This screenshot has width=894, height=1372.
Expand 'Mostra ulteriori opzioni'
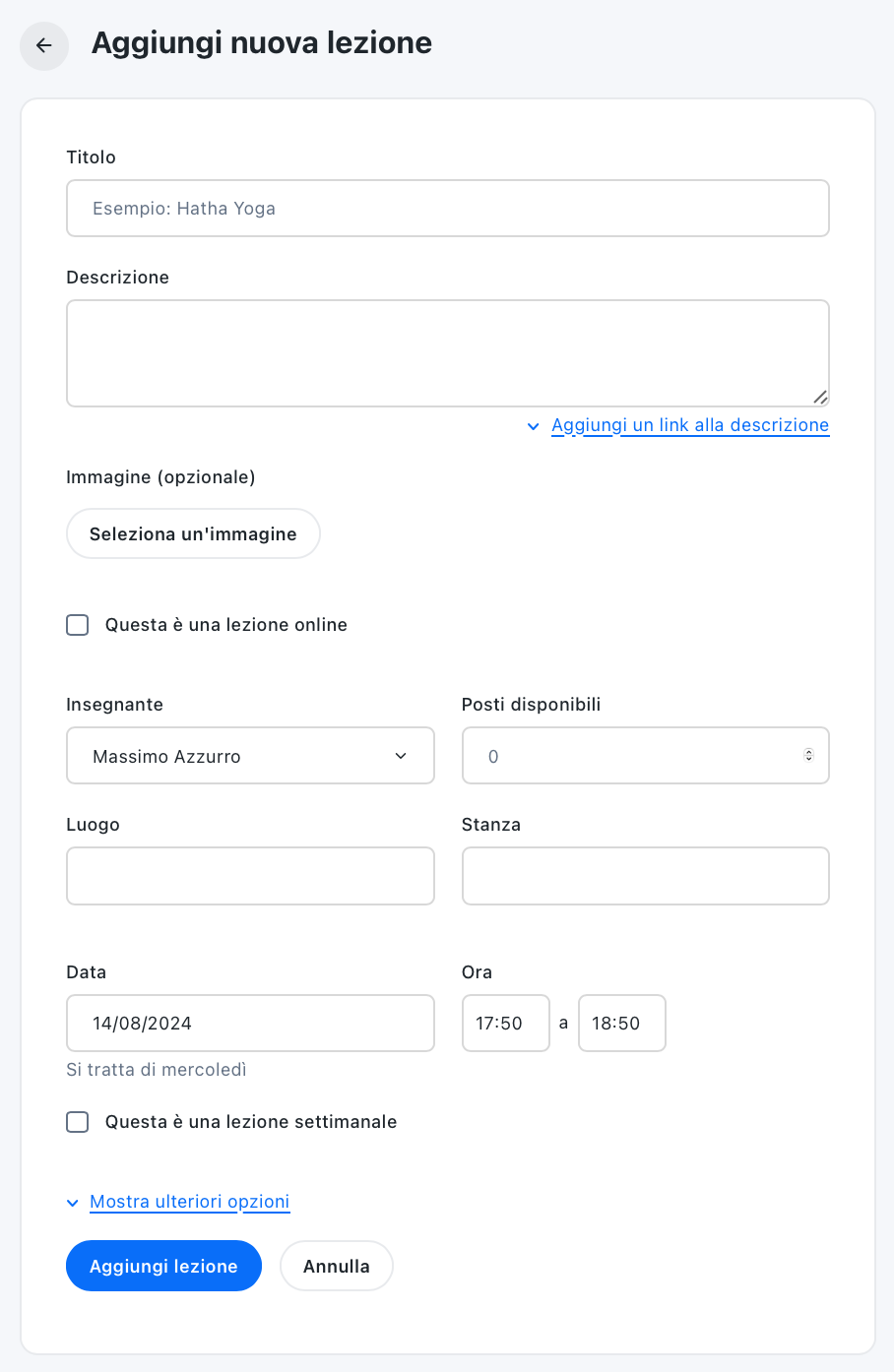point(190,1202)
